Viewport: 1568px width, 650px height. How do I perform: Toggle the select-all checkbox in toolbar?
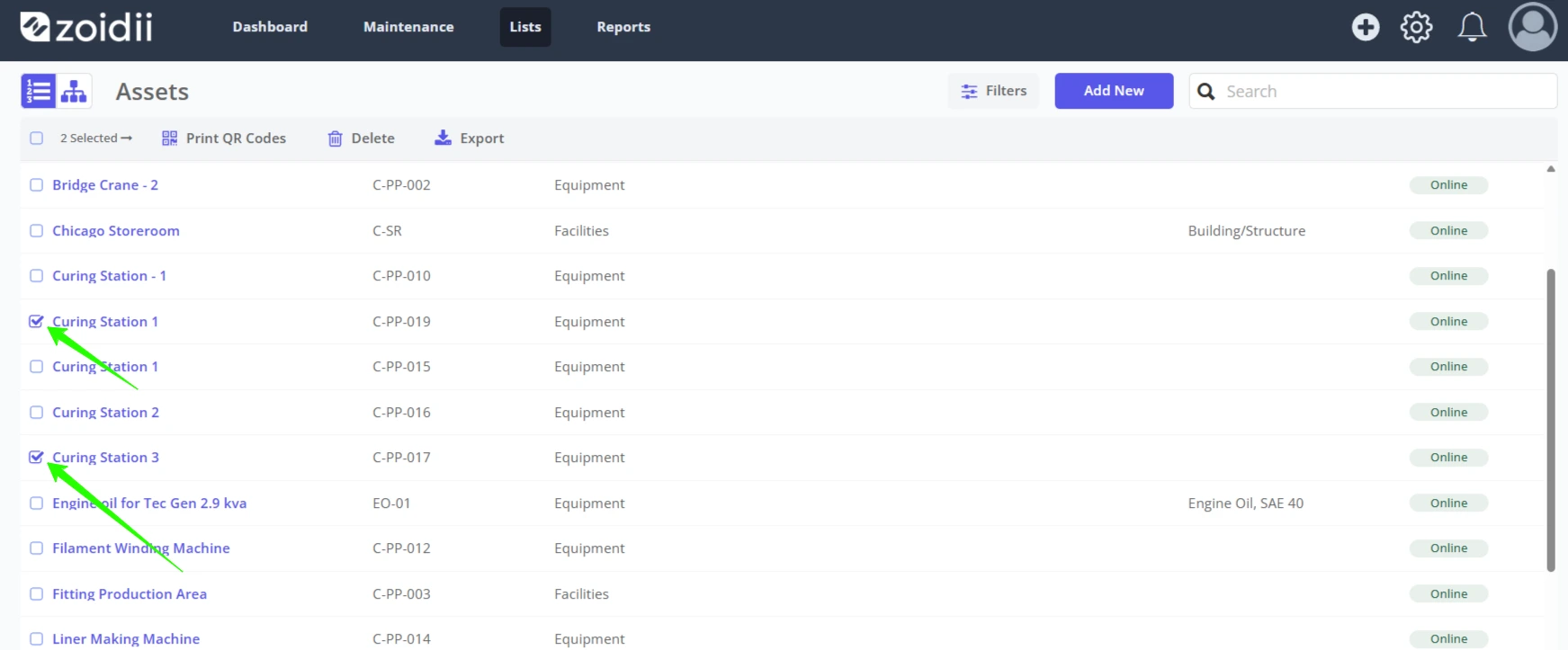[36, 138]
